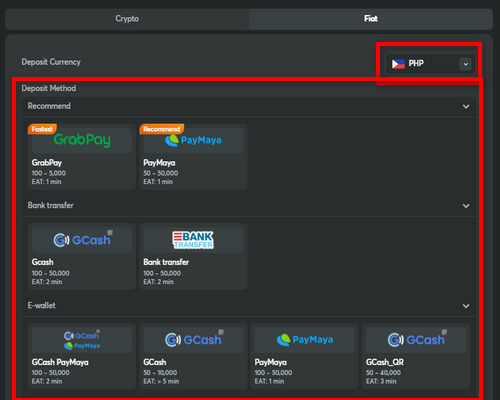Click the Philippine flag icon
500x400 pixels.
398,64
